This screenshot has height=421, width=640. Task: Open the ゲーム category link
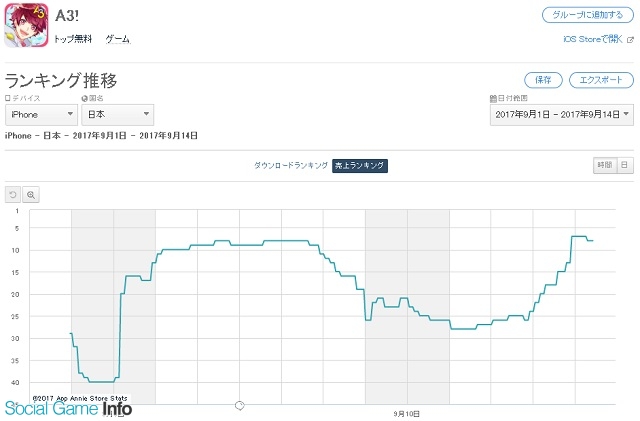click(x=118, y=39)
